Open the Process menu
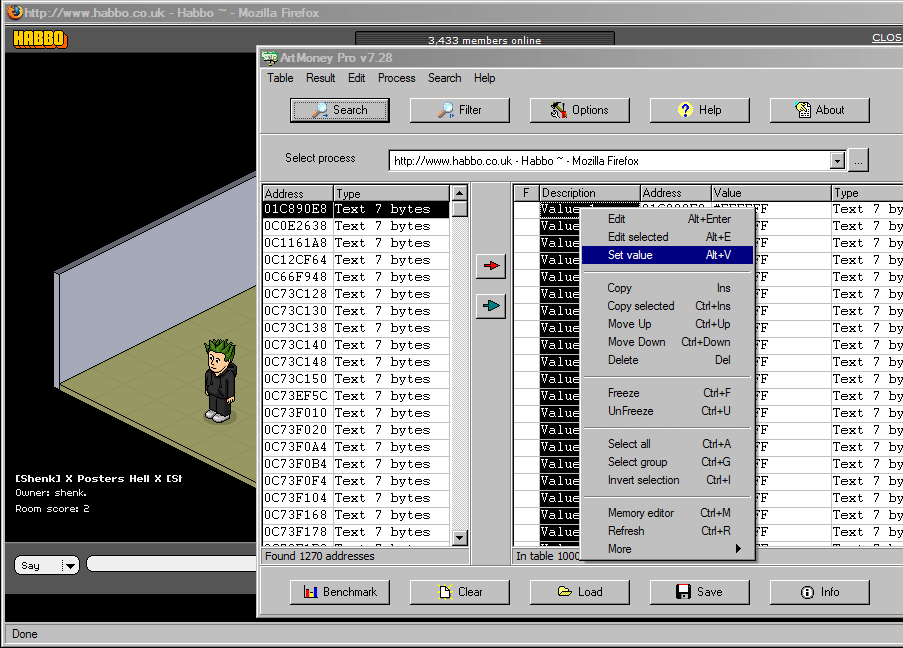Screen dimensions: 903x648 396,78
